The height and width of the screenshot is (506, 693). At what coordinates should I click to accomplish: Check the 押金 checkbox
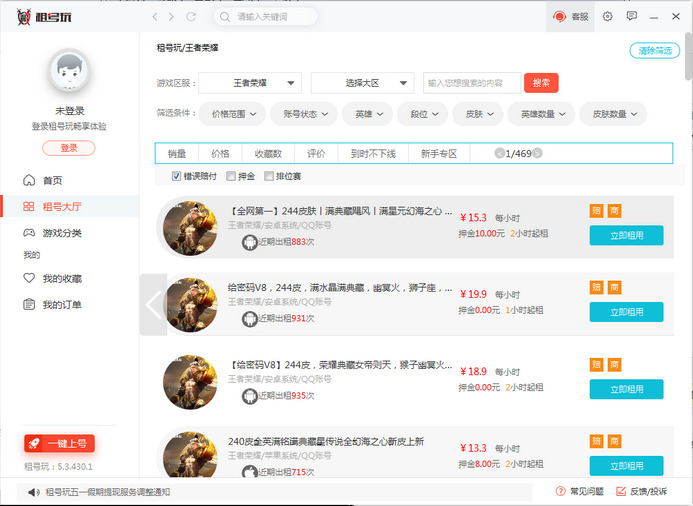231,176
